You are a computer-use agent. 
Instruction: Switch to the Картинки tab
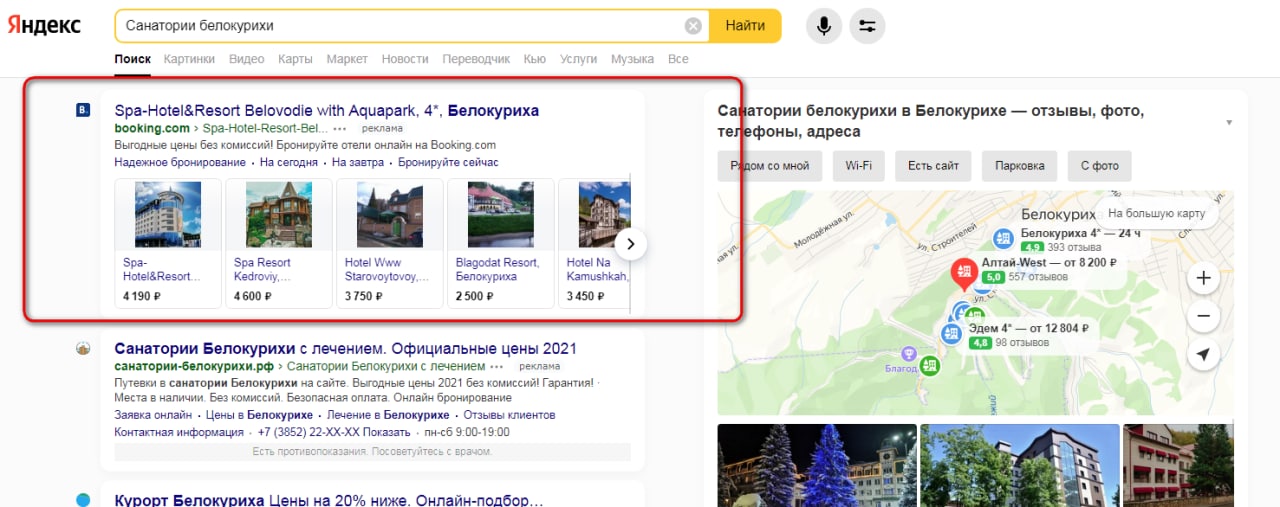pyautogui.click(x=189, y=59)
